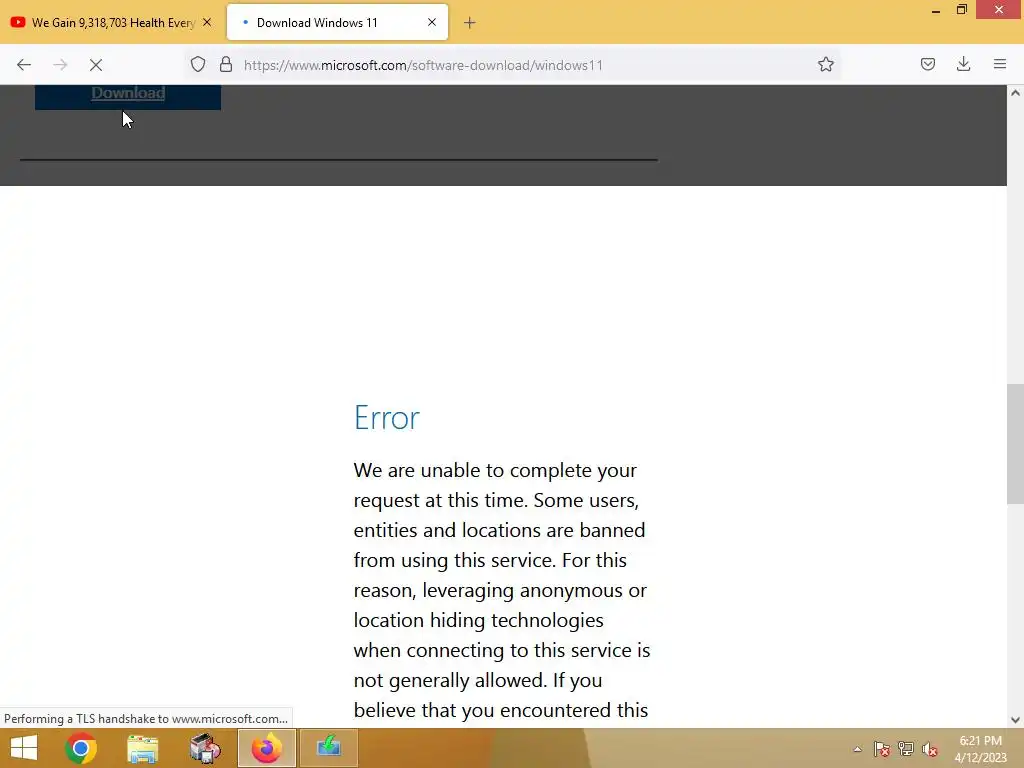The image size is (1024, 768).
Task: Restore down the Firefox window
Action: click(962, 10)
